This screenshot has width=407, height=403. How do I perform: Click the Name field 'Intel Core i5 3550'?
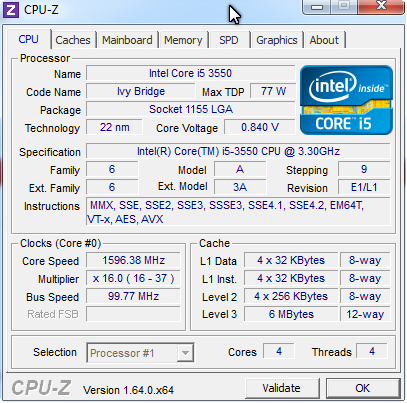click(x=190, y=73)
